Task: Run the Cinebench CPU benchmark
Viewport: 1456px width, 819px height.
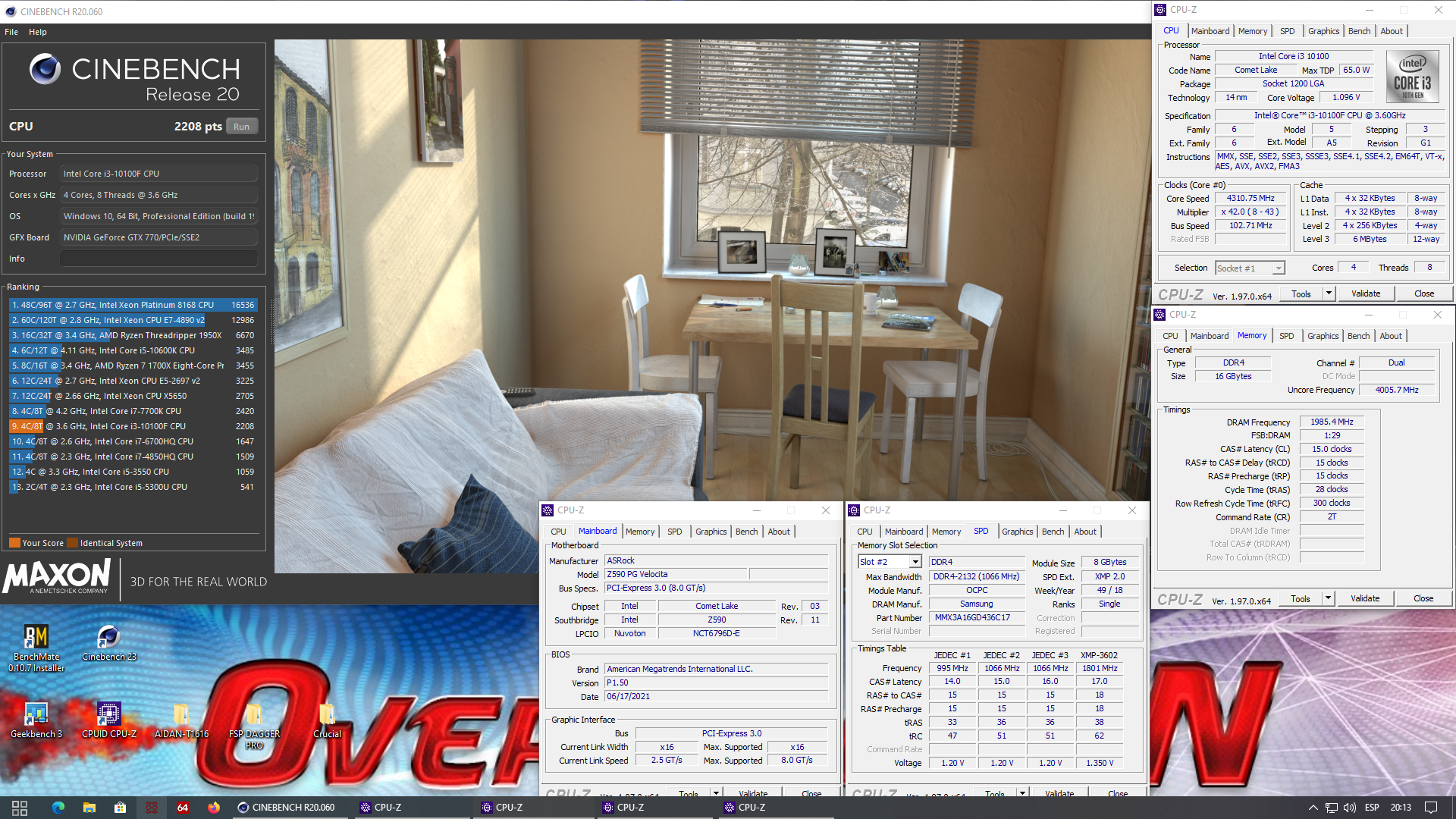Action: 241,127
